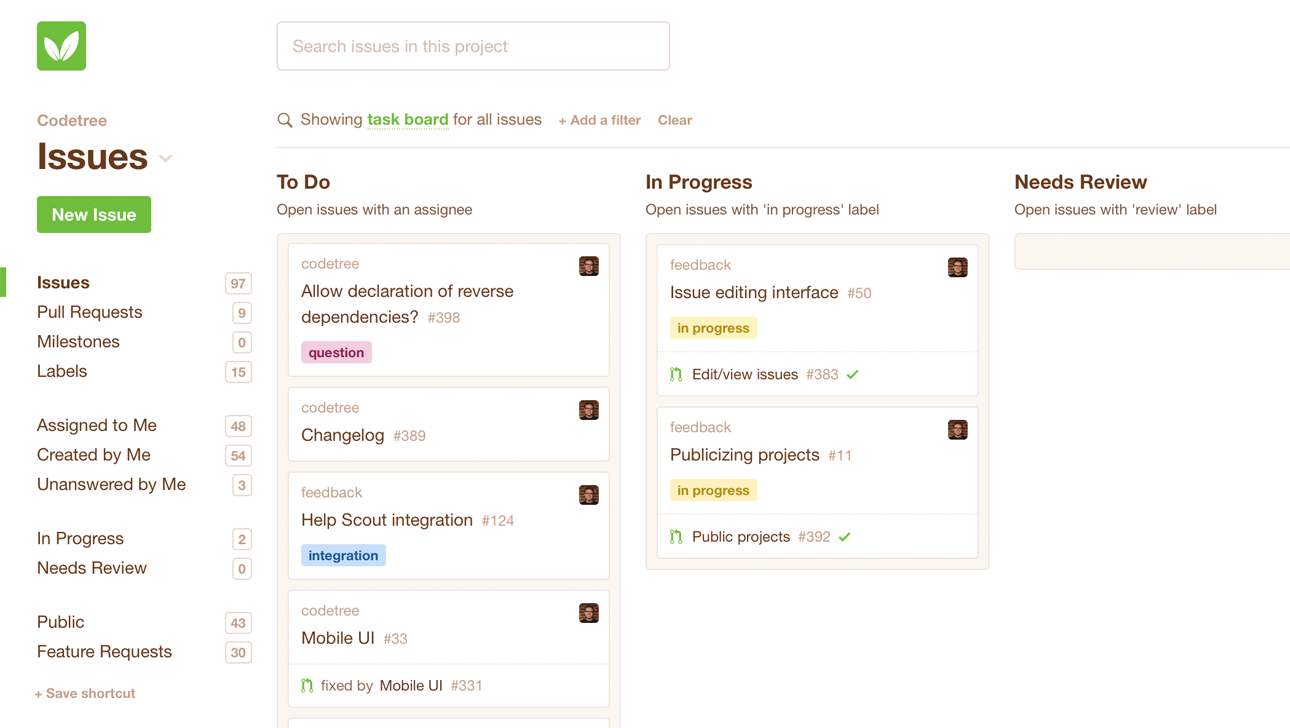Clear the current filters
Viewport: 1290px width, 728px height.
tap(675, 120)
